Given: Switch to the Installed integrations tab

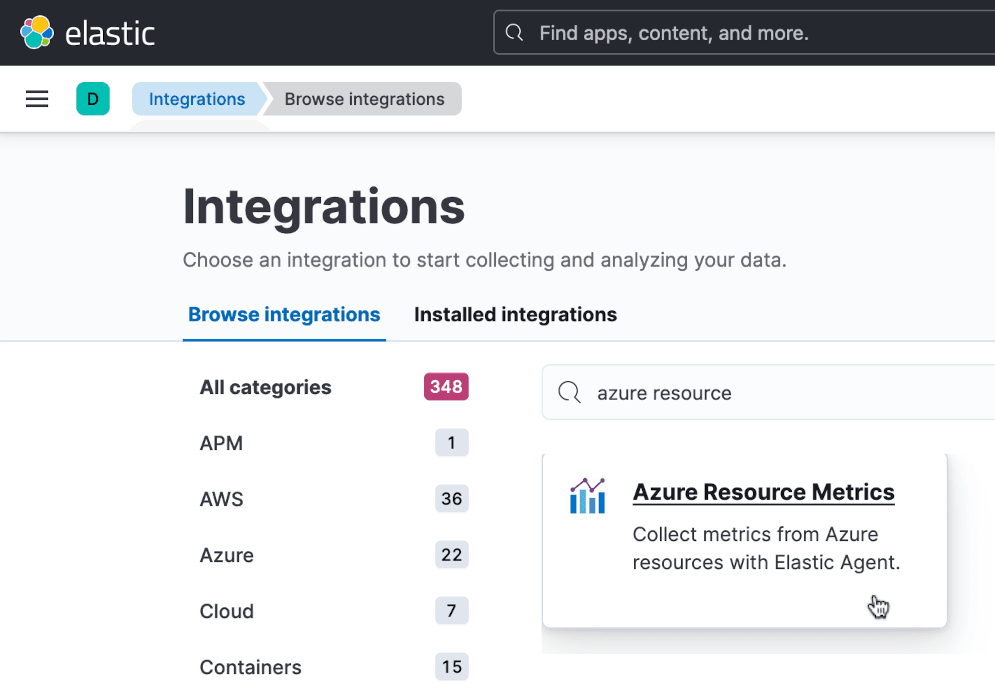Looking at the screenshot, I should [x=515, y=315].
